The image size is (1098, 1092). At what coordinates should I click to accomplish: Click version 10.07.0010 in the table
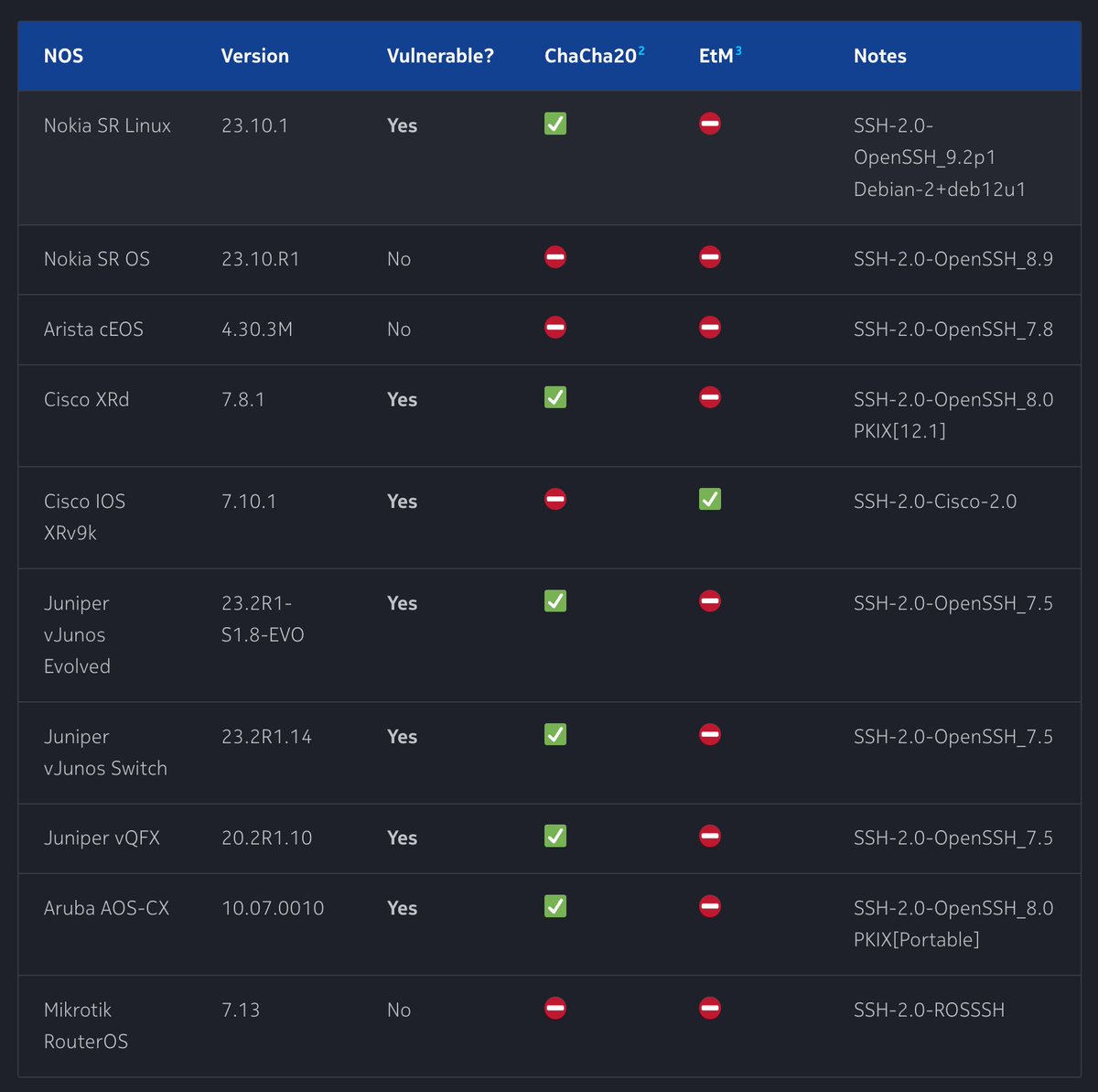[273, 908]
